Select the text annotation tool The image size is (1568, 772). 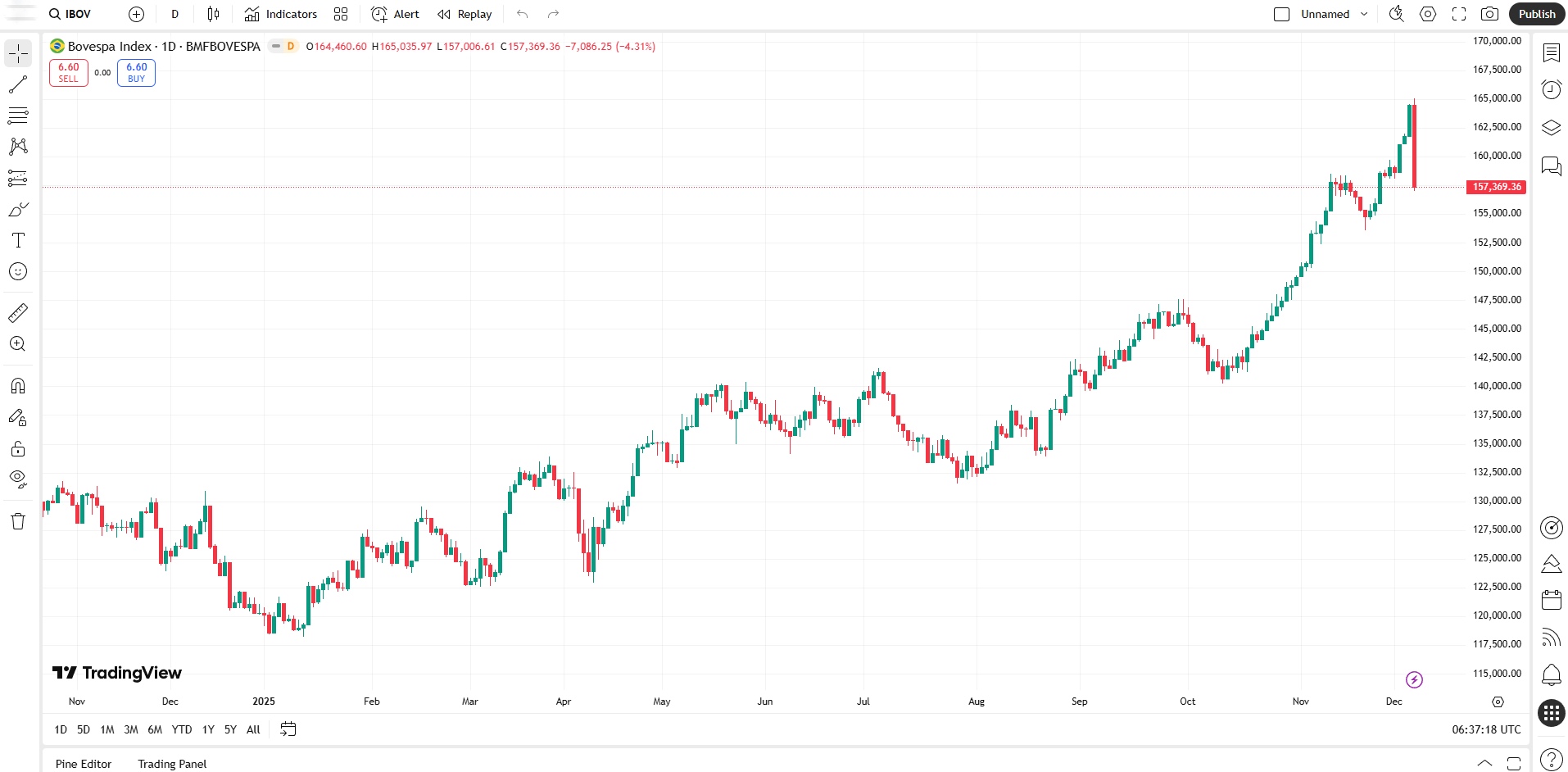tap(18, 240)
